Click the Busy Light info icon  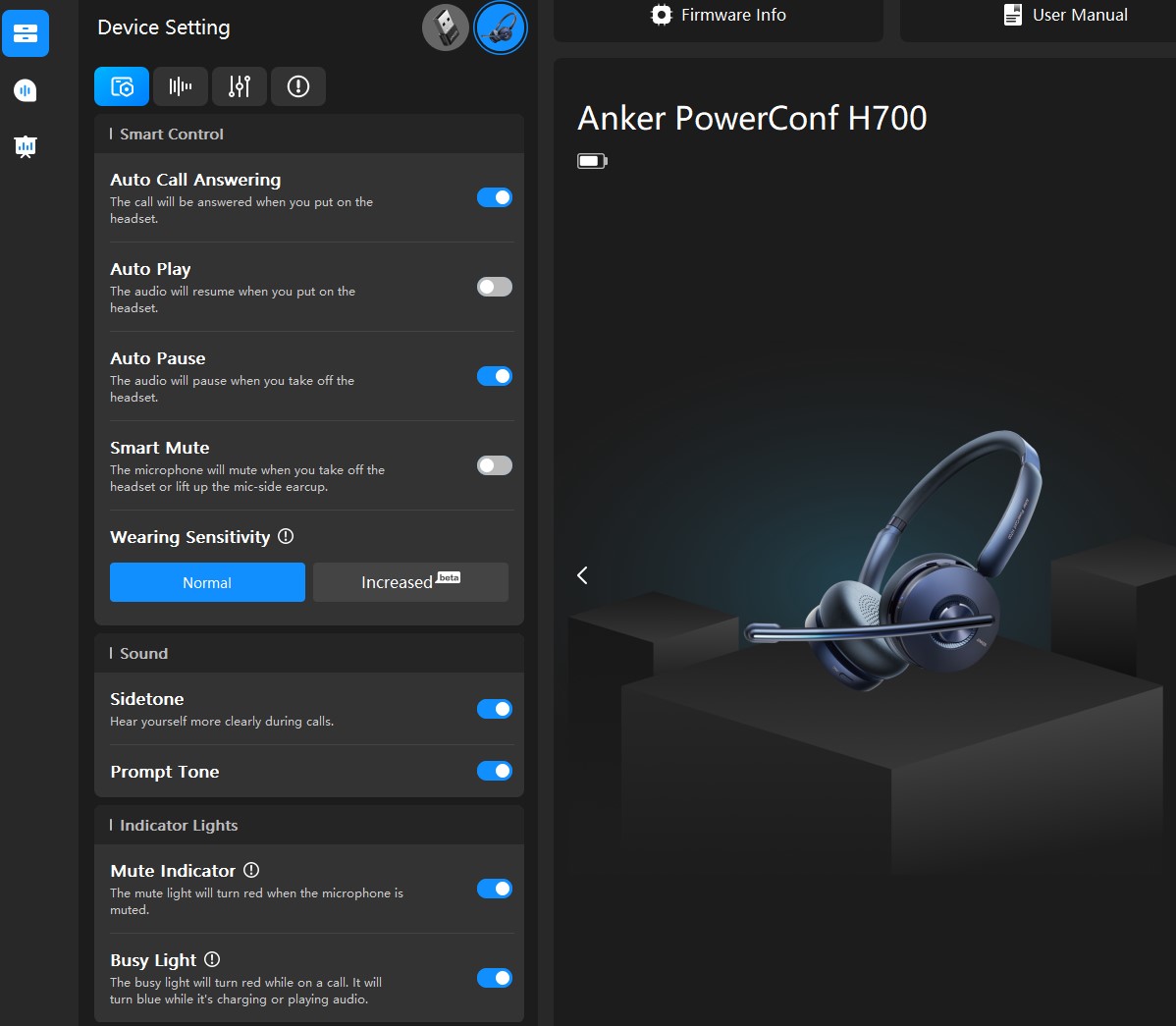(x=212, y=959)
